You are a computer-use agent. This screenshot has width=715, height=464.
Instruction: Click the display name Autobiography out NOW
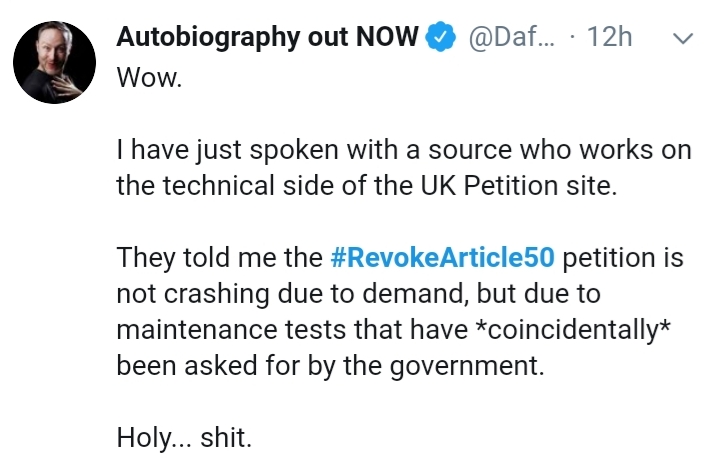pyautogui.click(x=267, y=37)
